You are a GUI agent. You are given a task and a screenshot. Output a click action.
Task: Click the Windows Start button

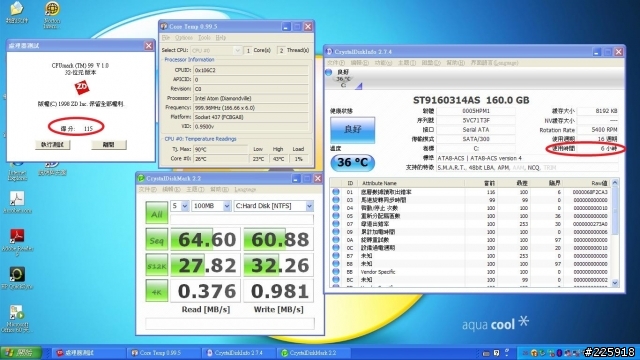click(x=21, y=353)
